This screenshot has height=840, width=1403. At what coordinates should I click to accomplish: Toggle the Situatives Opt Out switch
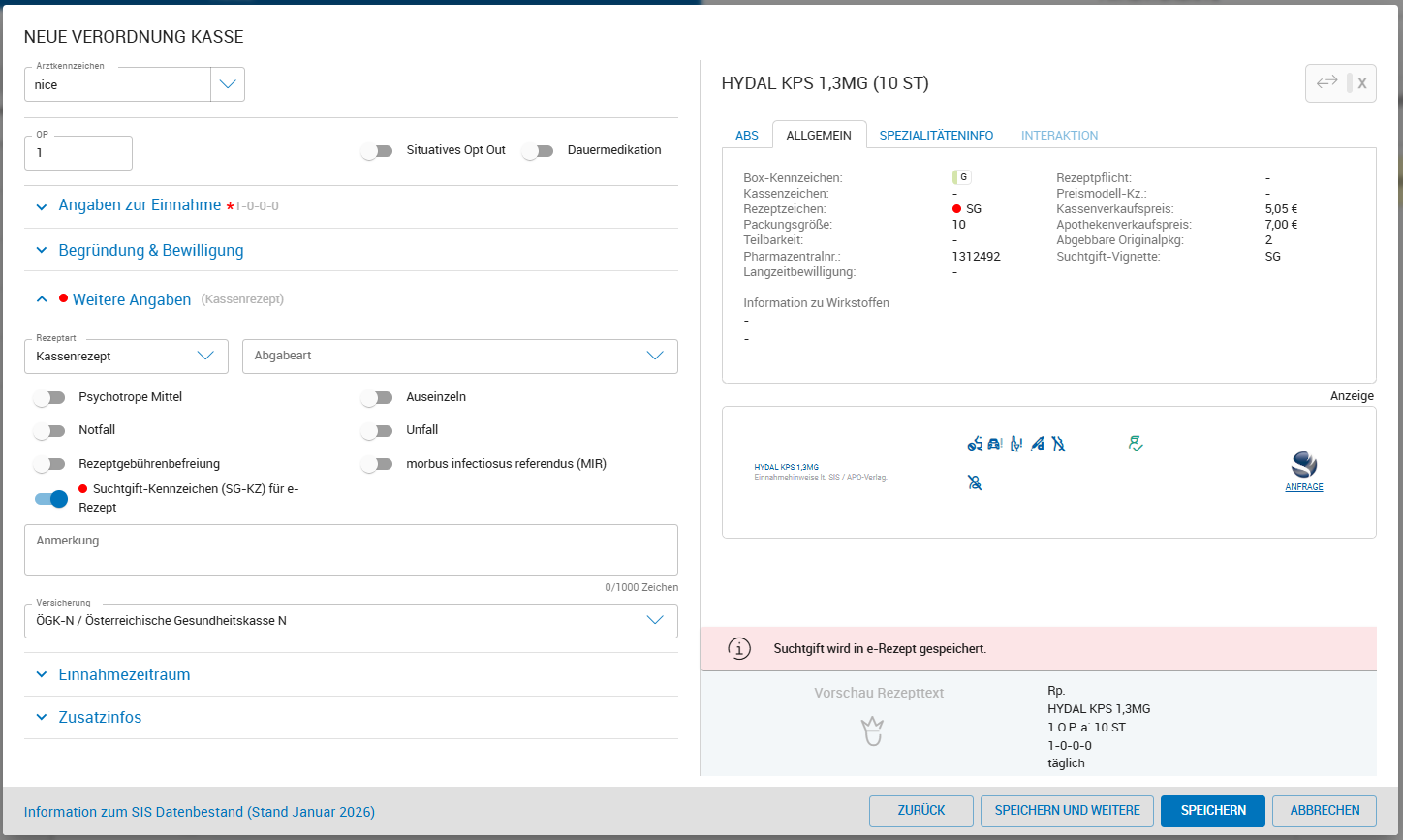(x=377, y=151)
